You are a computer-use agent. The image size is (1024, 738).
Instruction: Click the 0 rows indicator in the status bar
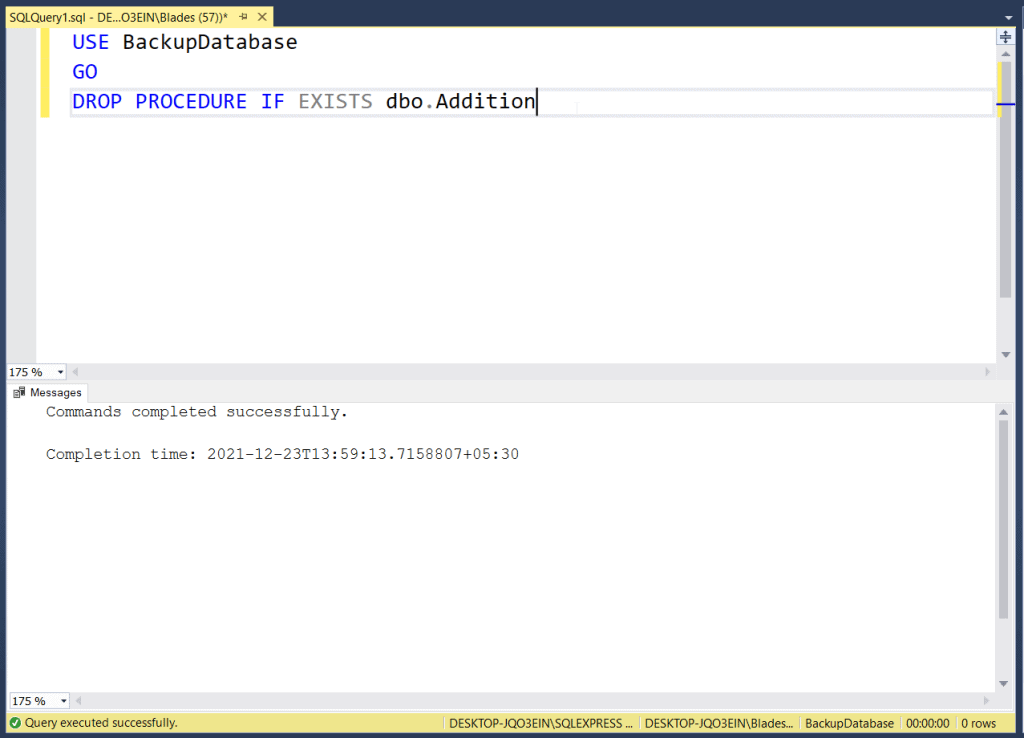978,722
